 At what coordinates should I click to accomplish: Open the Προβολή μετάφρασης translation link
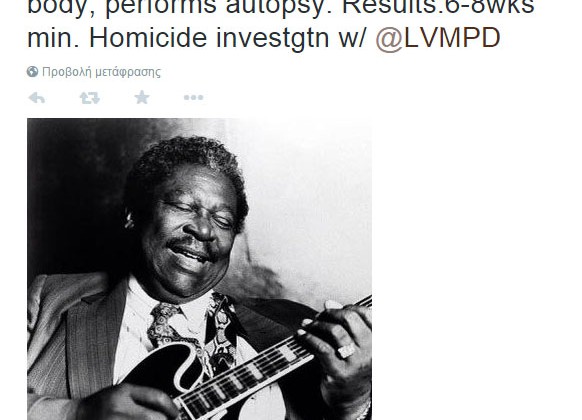[101, 72]
